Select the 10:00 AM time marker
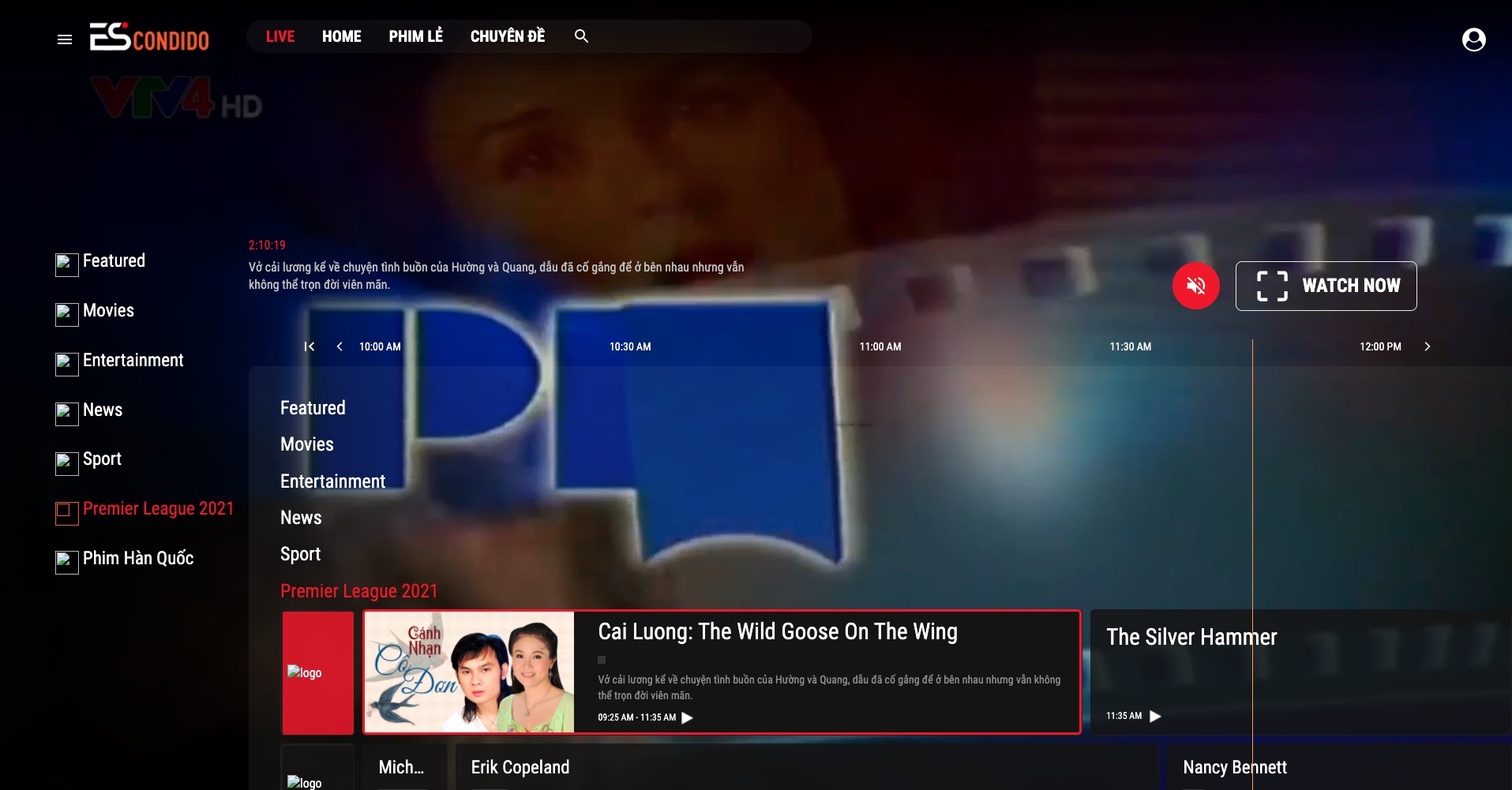Image resolution: width=1512 pixels, height=790 pixels. [x=380, y=346]
